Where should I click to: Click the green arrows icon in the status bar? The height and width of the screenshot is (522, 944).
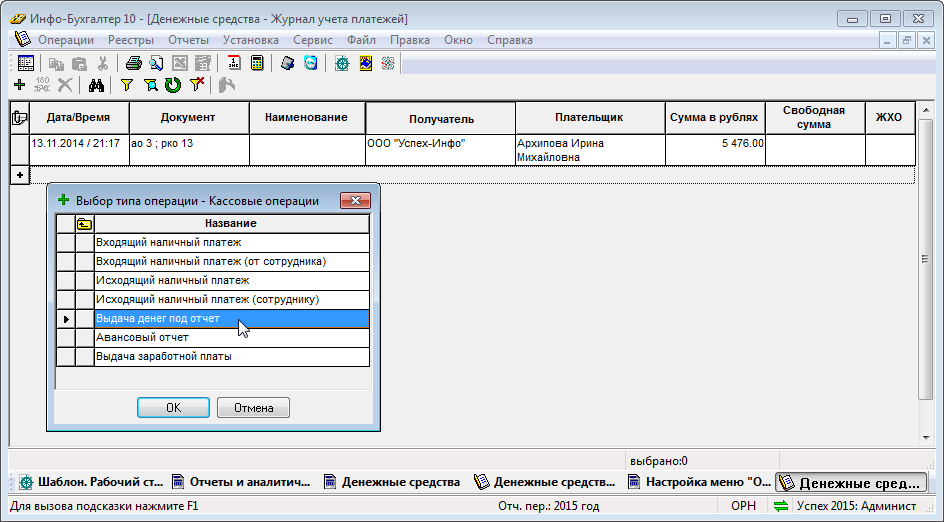point(781,506)
